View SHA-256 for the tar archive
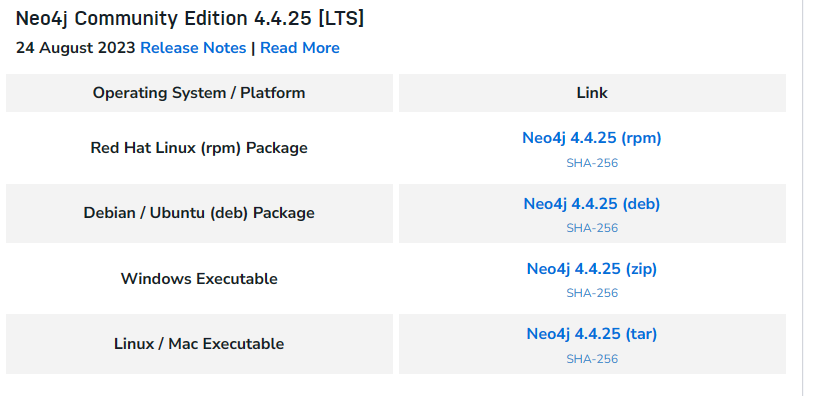This screenshot has height=396, width=824. (x=592, y=359)
